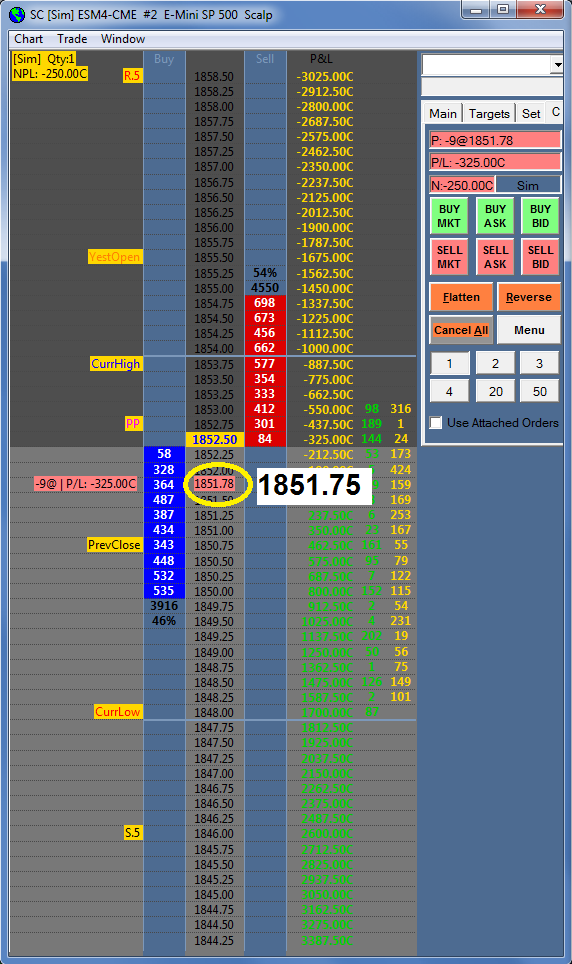
Task: Close the trade DOM window
Action: (540, 10)
